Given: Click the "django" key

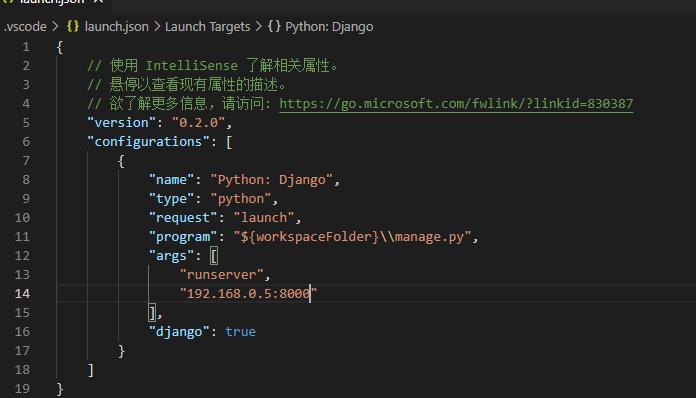Looking at the screenshot, I should [179, 332].
